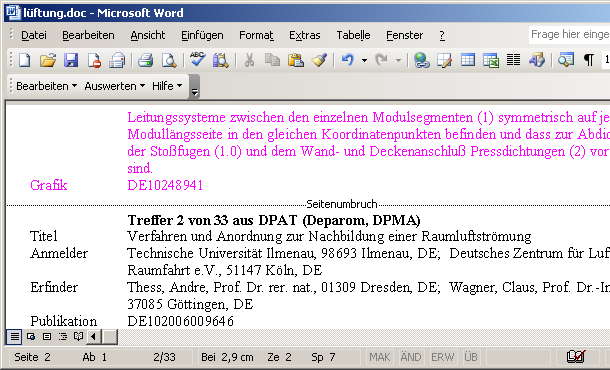Click the Save floppy disk icon
Image resolution: width=610 pixels, height=370 pixels.
(71, 60)
